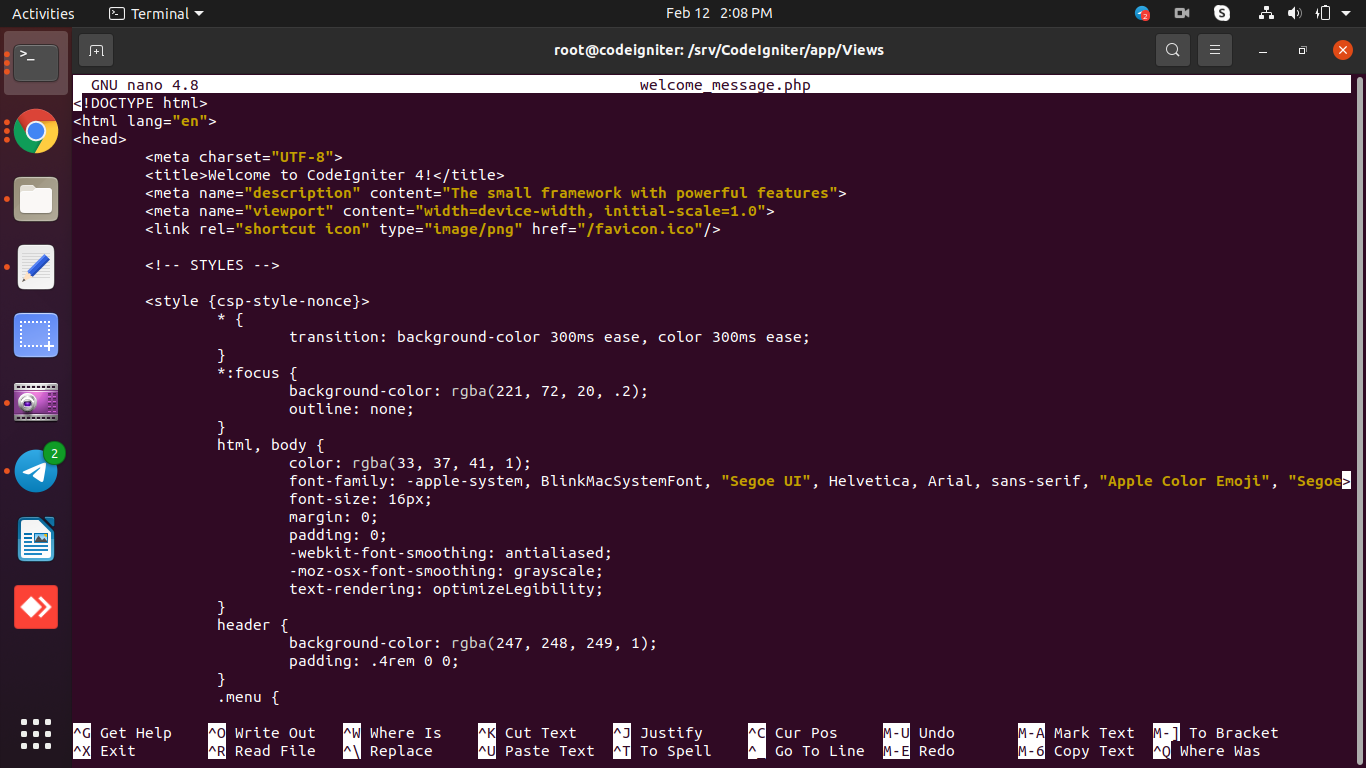
Task: Click the camera tray indicator
Action: click(x=1182, y=13)
